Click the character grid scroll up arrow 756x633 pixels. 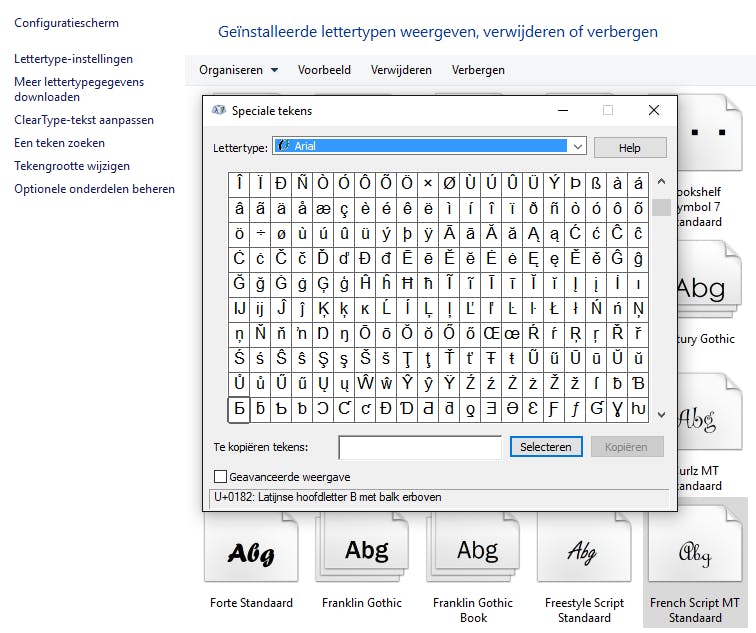[662, 182]
